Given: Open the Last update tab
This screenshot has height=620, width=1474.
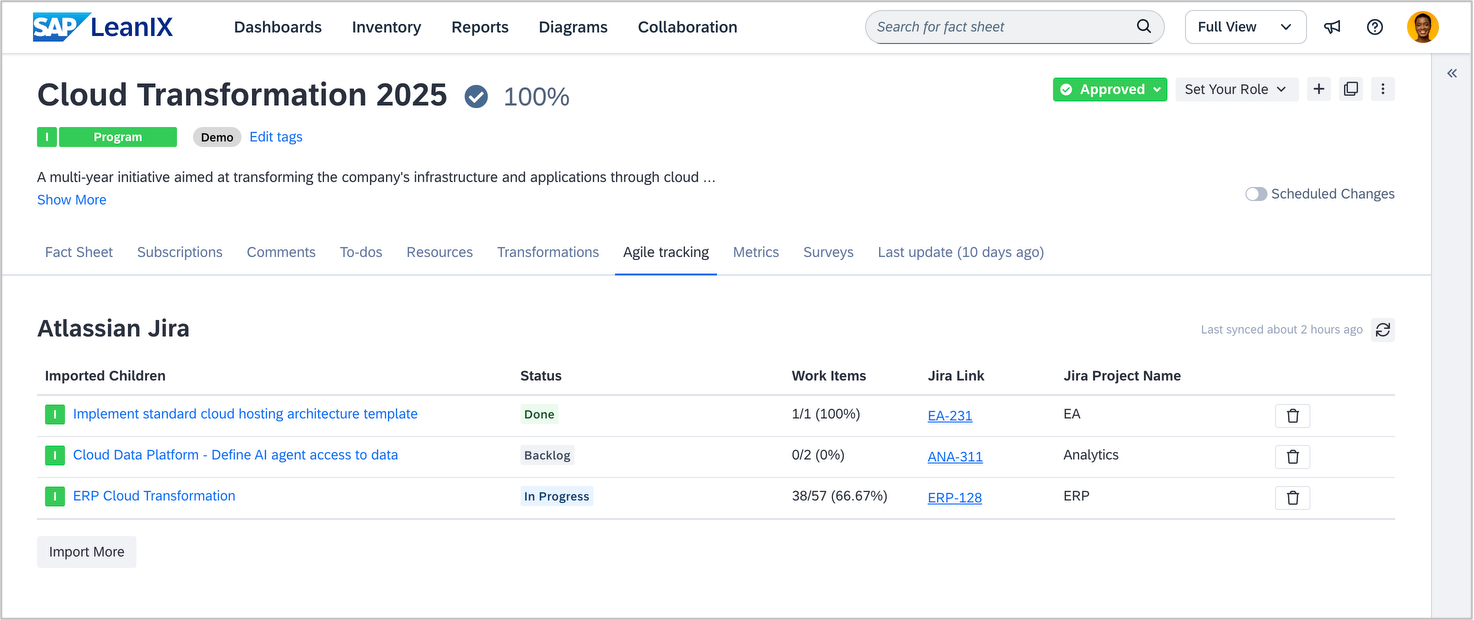Looking at the screenshot, I should (961, 252).
